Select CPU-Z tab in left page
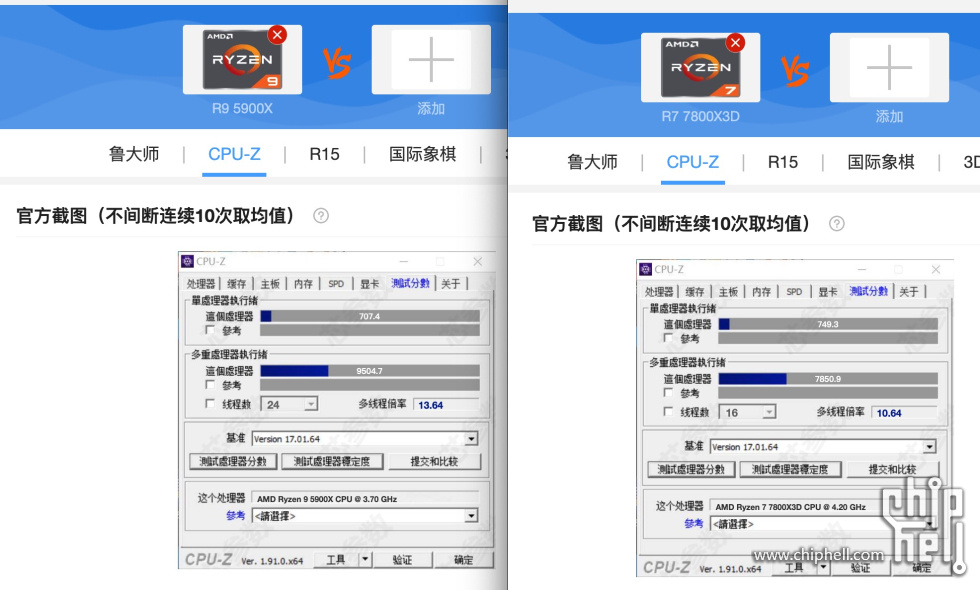The image size is (980, 590). click(234, 154)
